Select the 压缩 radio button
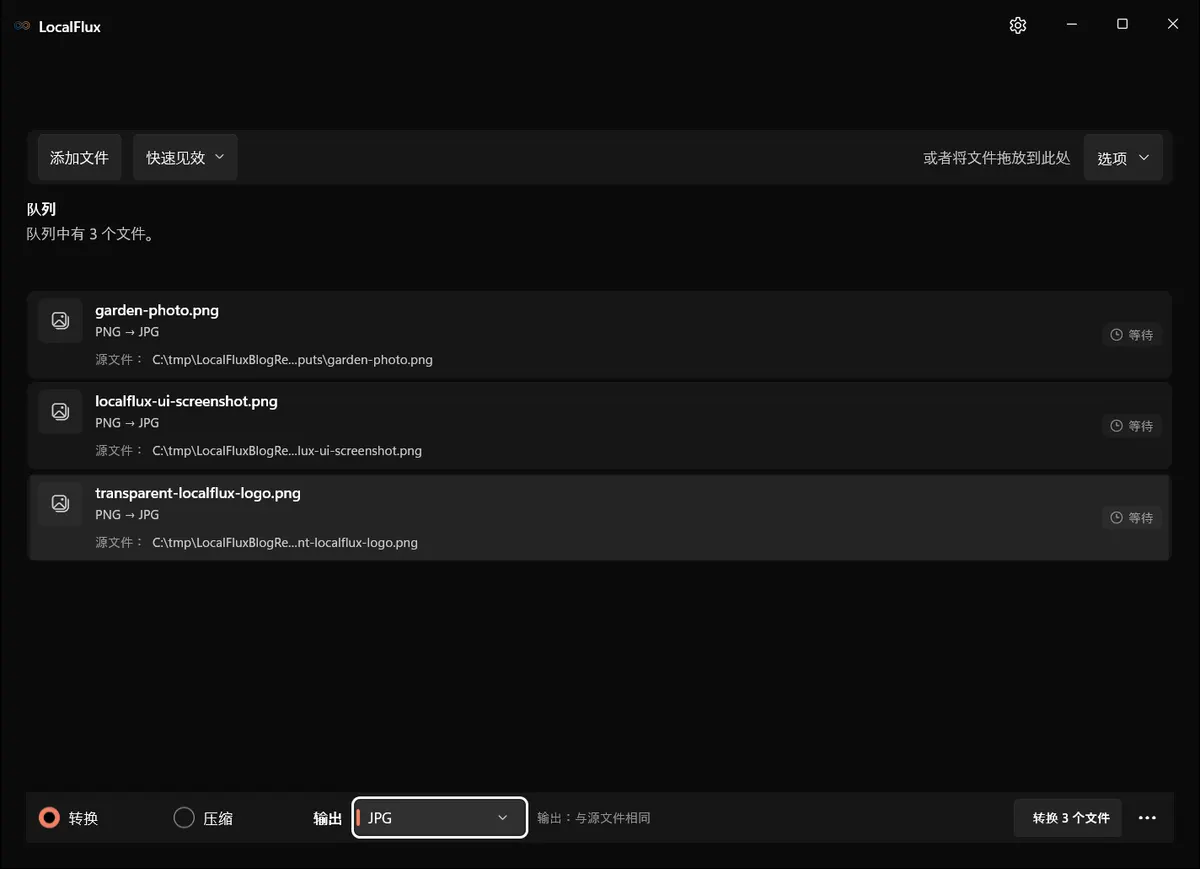Image resolution: width=1200 pixels, height=869 pixels. pyautogui.click(x=184, y=818)
